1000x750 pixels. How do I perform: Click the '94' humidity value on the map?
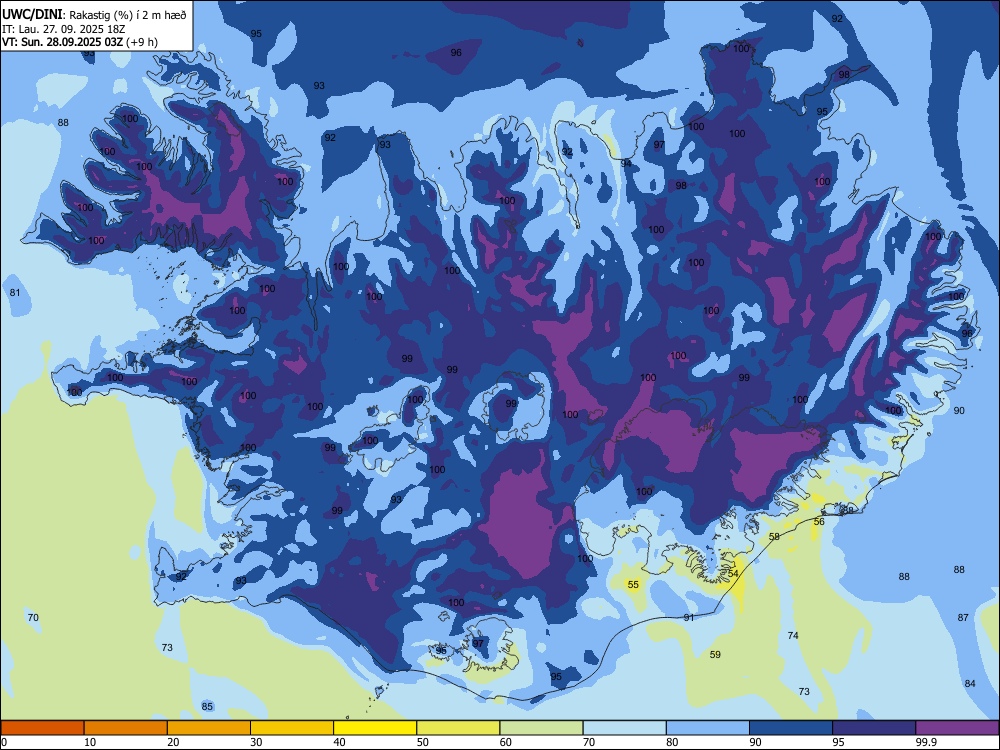tap(626, 163)
